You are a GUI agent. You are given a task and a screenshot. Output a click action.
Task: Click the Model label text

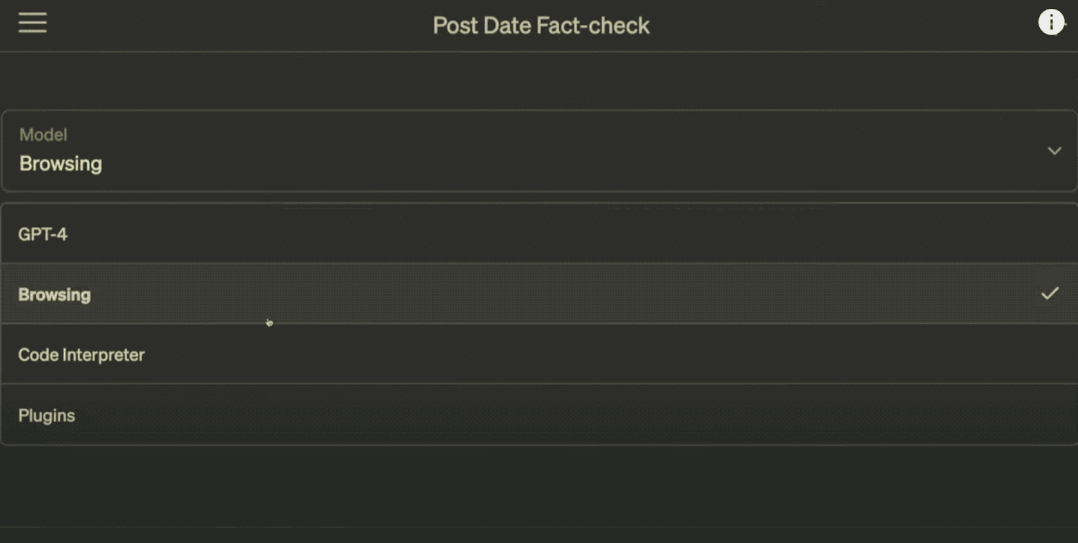(x=43, y=135)
